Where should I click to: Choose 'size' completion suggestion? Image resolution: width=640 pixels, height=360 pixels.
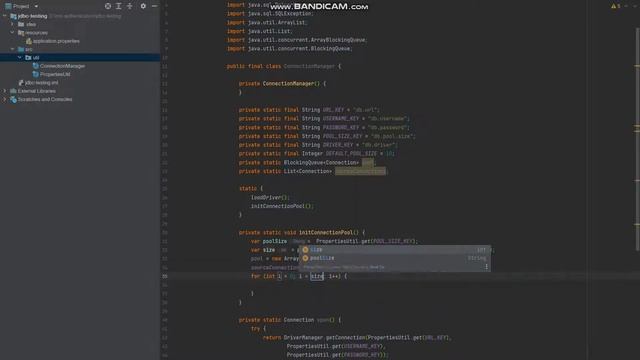coord(395,250)
